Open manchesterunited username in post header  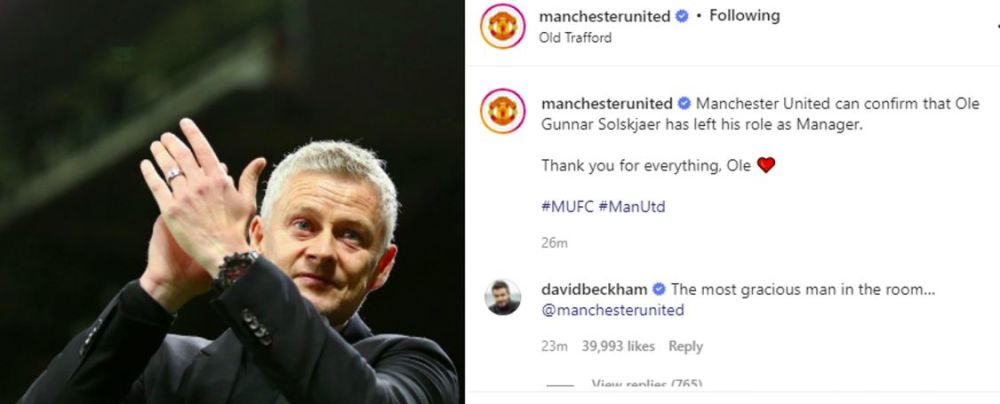(605, 17)
